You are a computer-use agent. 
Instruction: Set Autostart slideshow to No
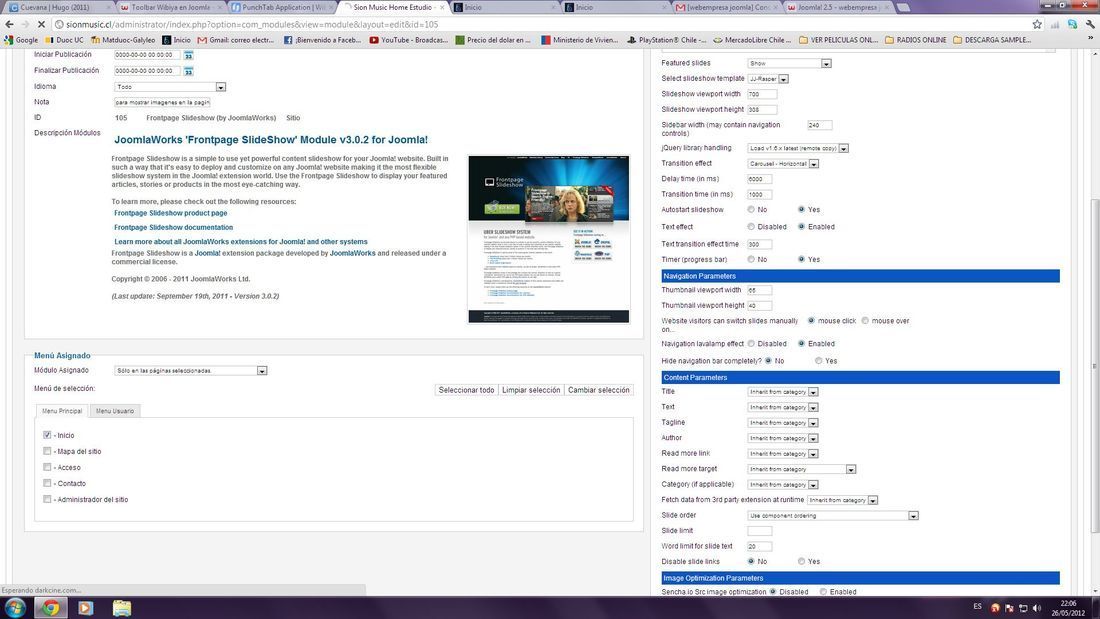click(x=751, y=210)
